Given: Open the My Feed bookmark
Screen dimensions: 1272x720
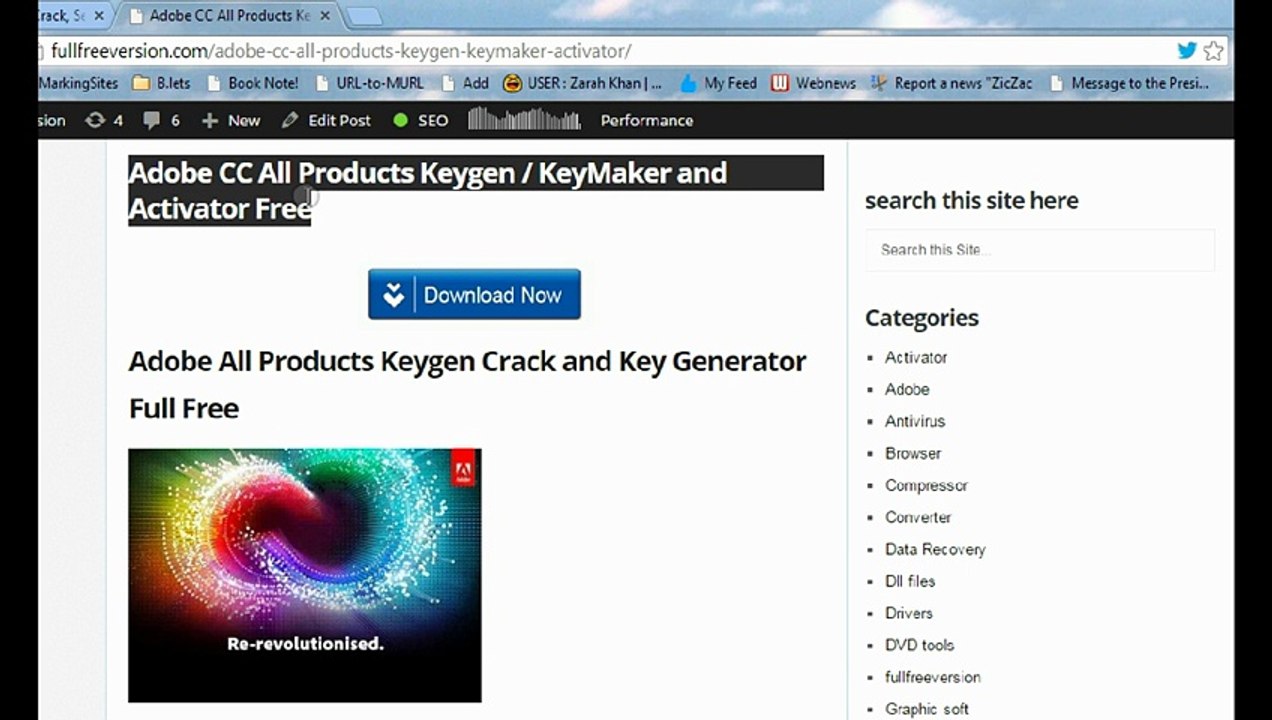Looking at the screenshot, I should 719,83.
